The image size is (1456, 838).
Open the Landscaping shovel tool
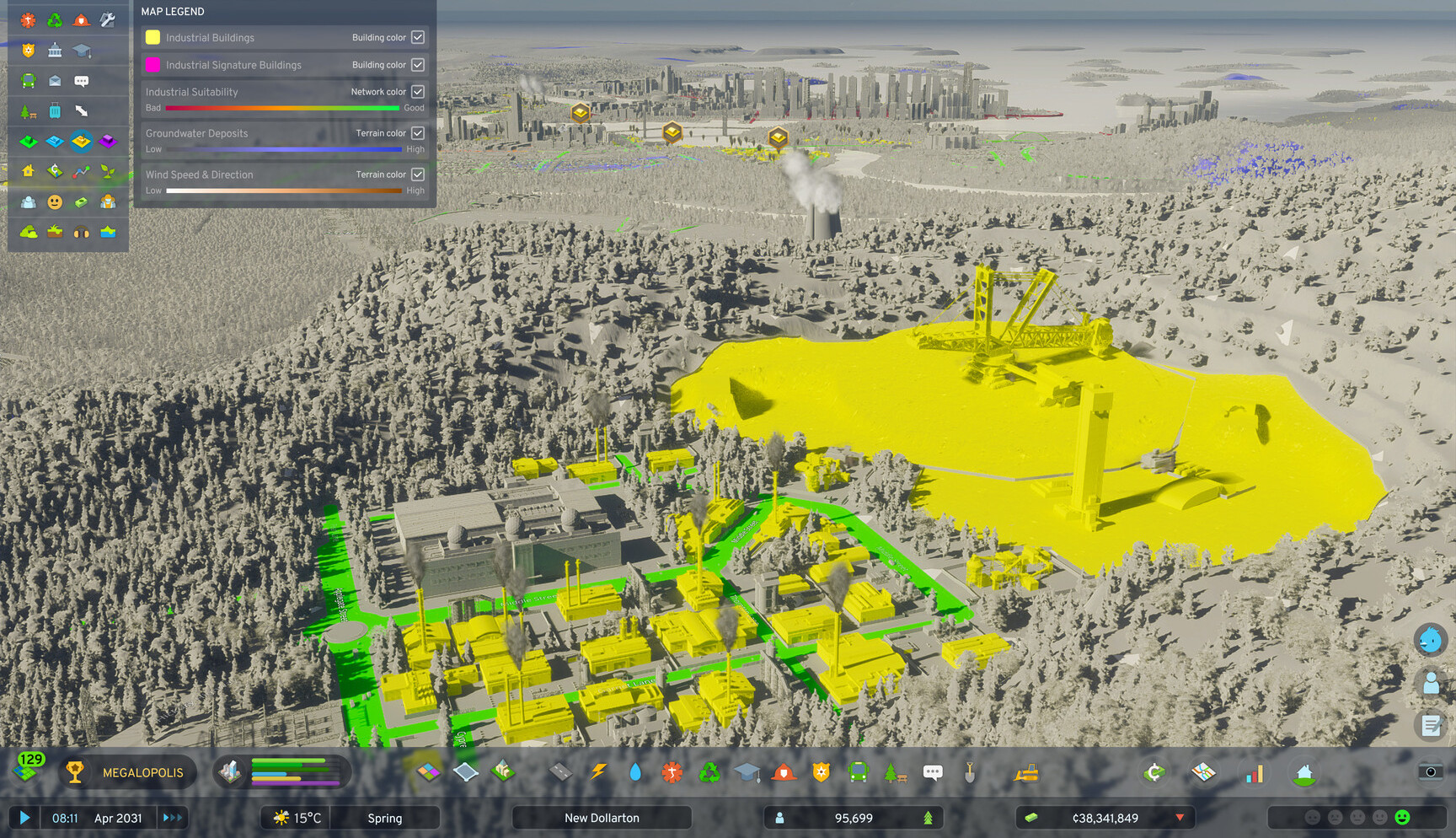click(x=970, y=772)
